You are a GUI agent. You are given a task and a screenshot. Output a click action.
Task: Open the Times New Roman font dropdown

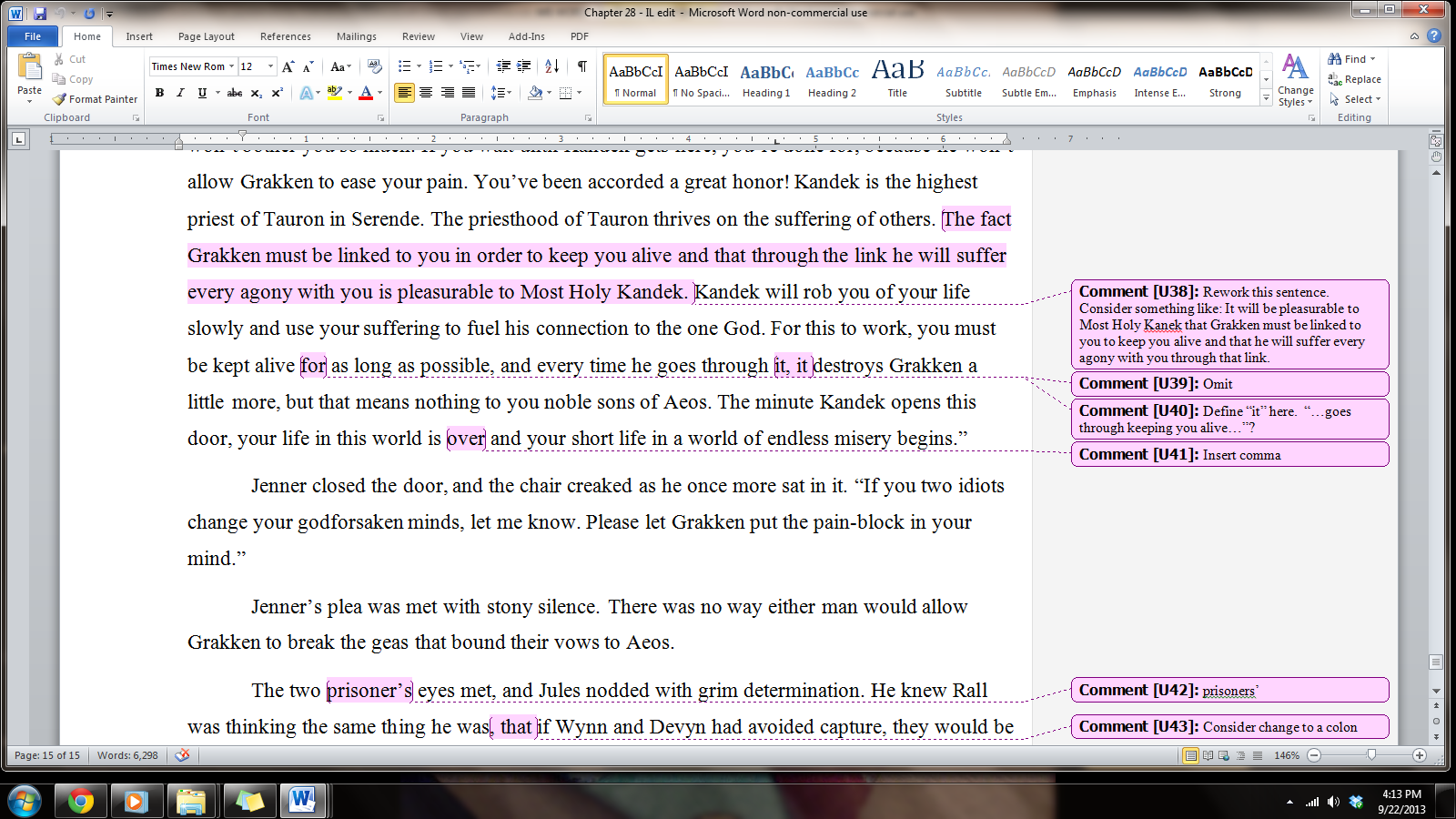tap(231, 66)
